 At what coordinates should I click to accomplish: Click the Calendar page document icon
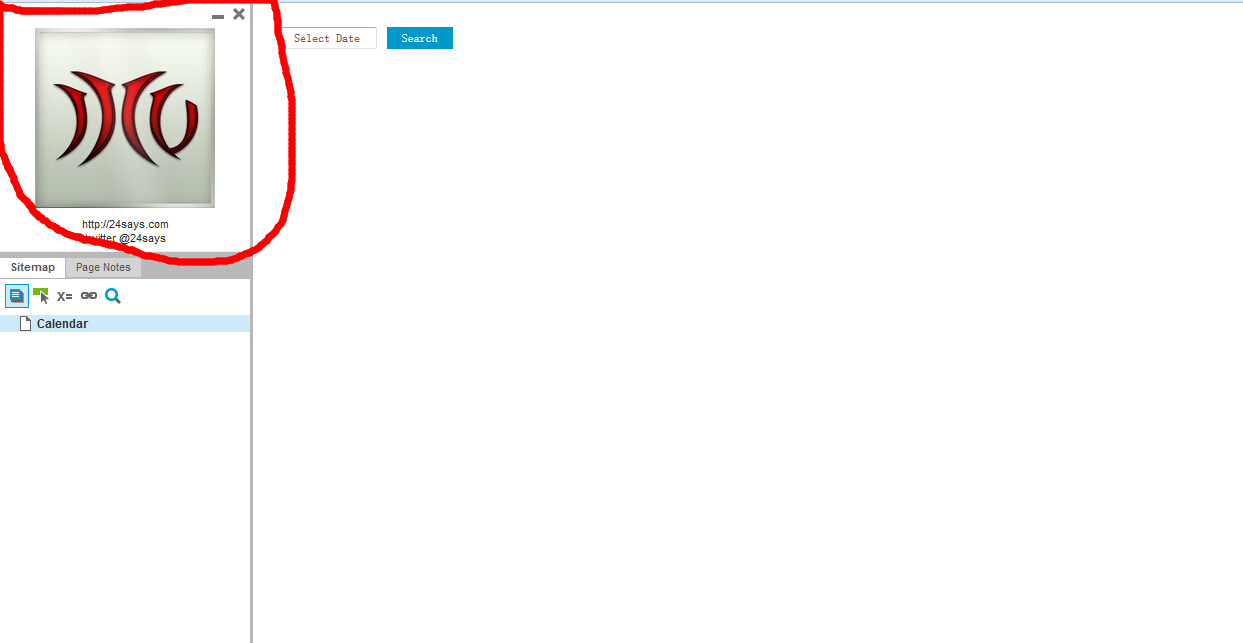pos(26,324)
